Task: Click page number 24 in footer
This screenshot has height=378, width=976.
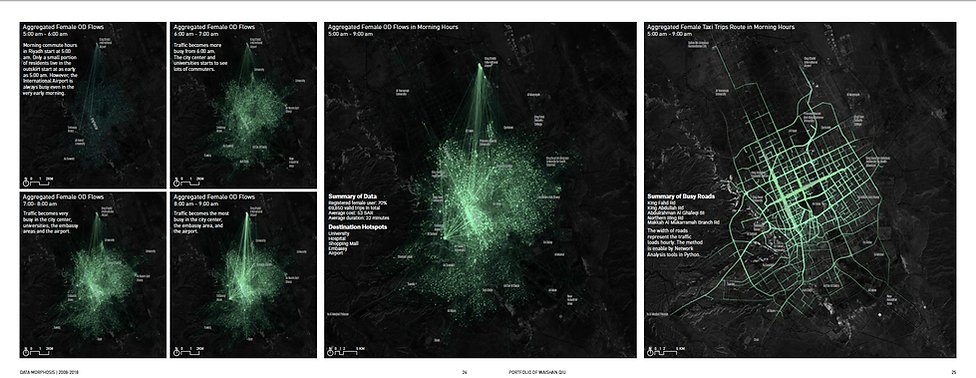Action: tap(464, 372)
